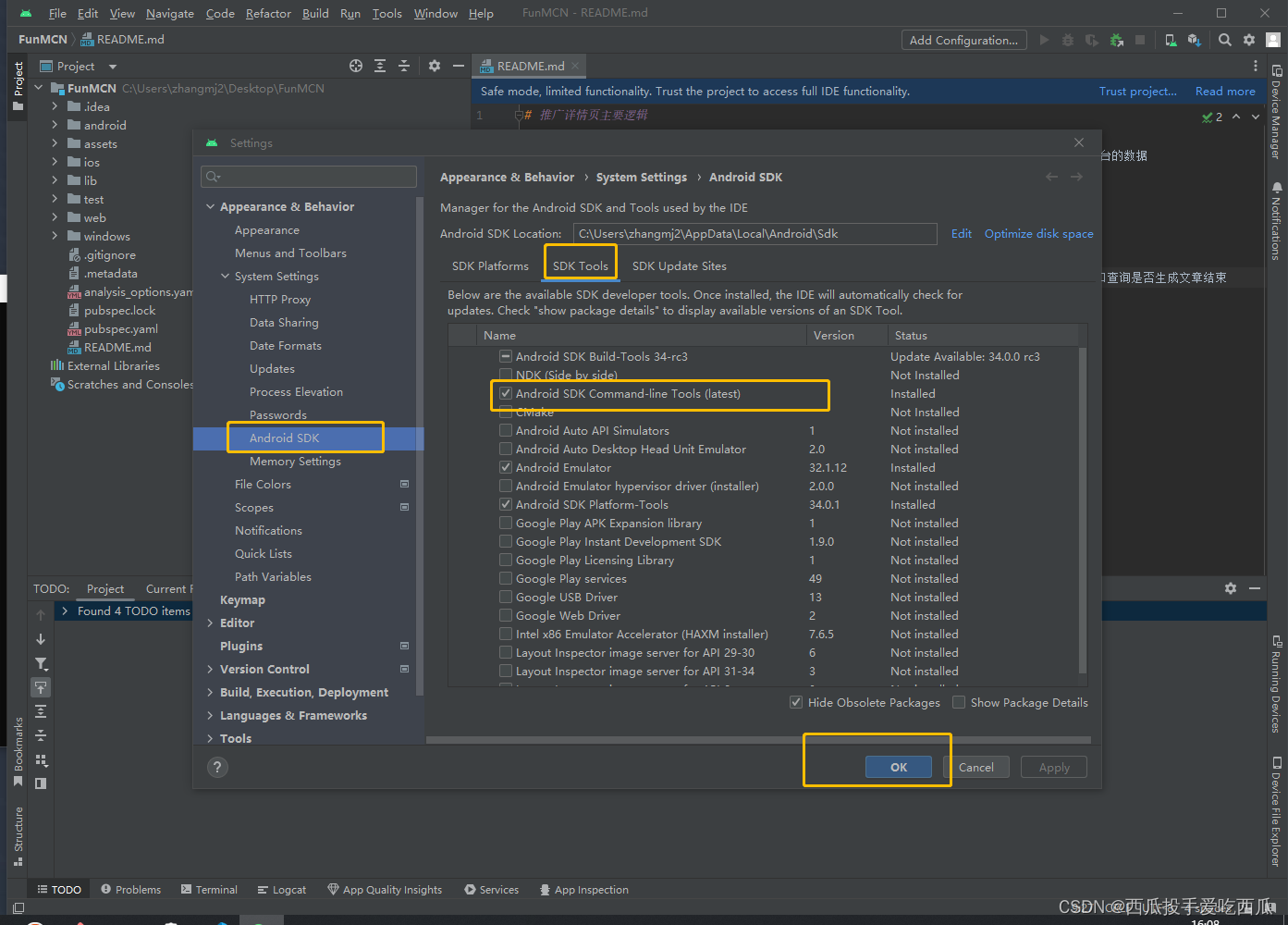
Task: Open Logcat tool window tab
Action: [x=282, y=890]
